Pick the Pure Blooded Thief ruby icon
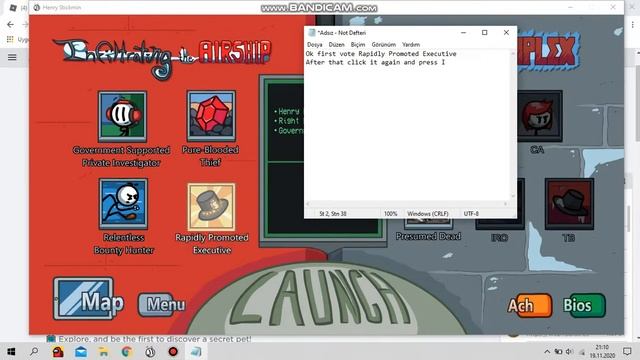 (211, 116)
